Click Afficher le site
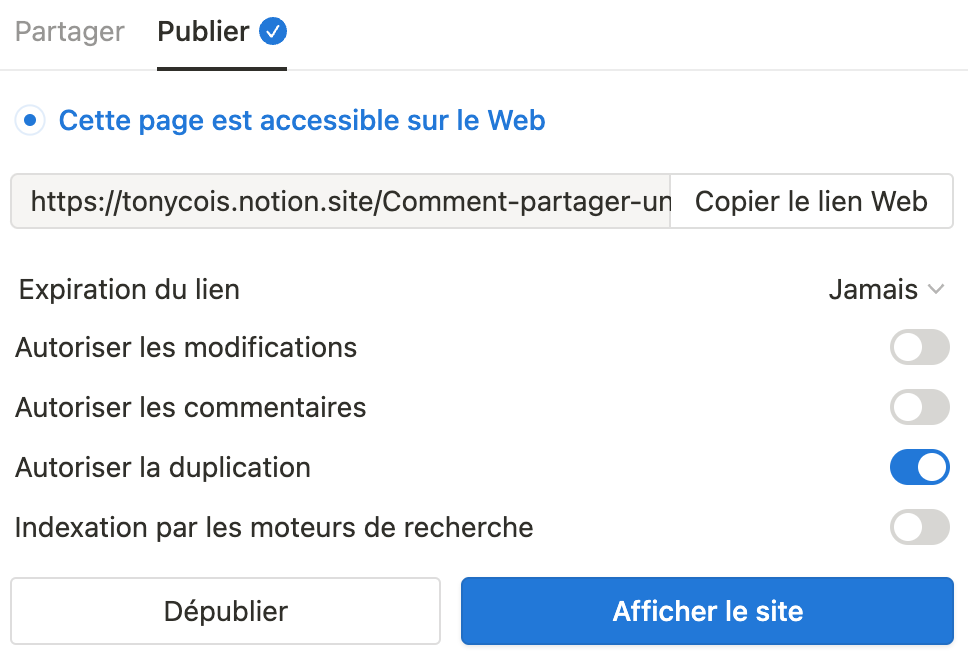 click(707, 610)
